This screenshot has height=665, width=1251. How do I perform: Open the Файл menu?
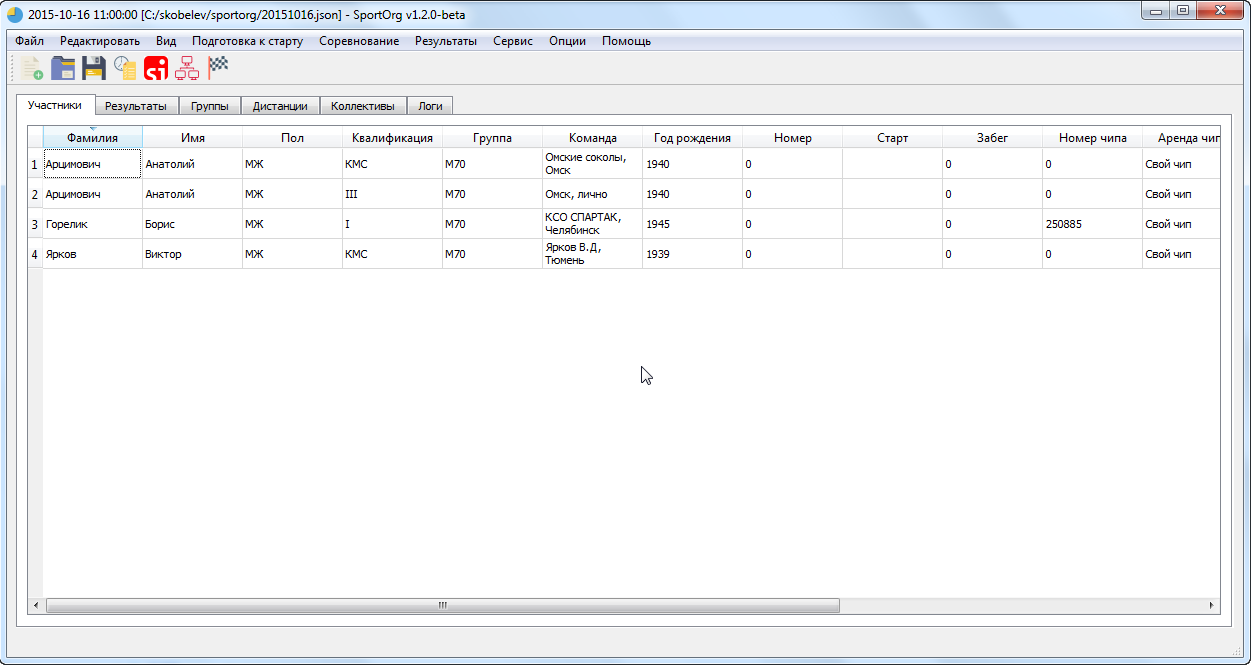30,41
